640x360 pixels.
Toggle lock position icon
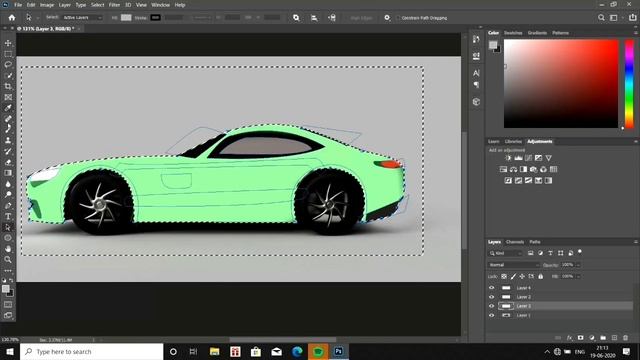coord(522,276)
